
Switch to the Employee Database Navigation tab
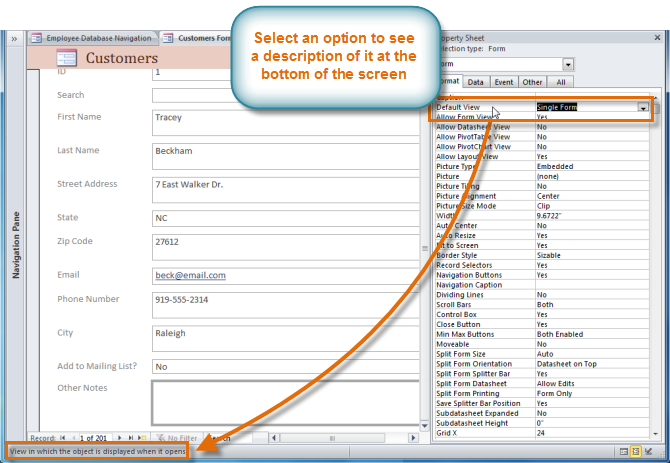[x=93, y=38]
